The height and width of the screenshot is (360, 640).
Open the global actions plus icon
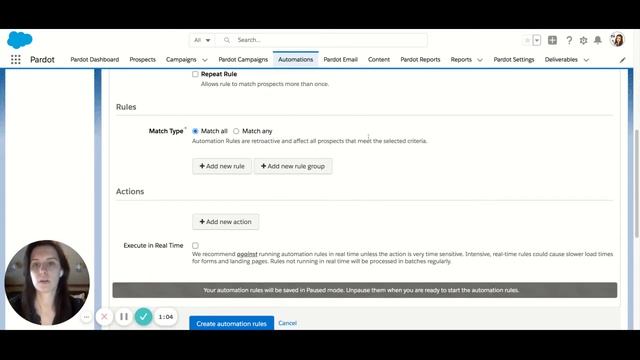coord(552,40)
